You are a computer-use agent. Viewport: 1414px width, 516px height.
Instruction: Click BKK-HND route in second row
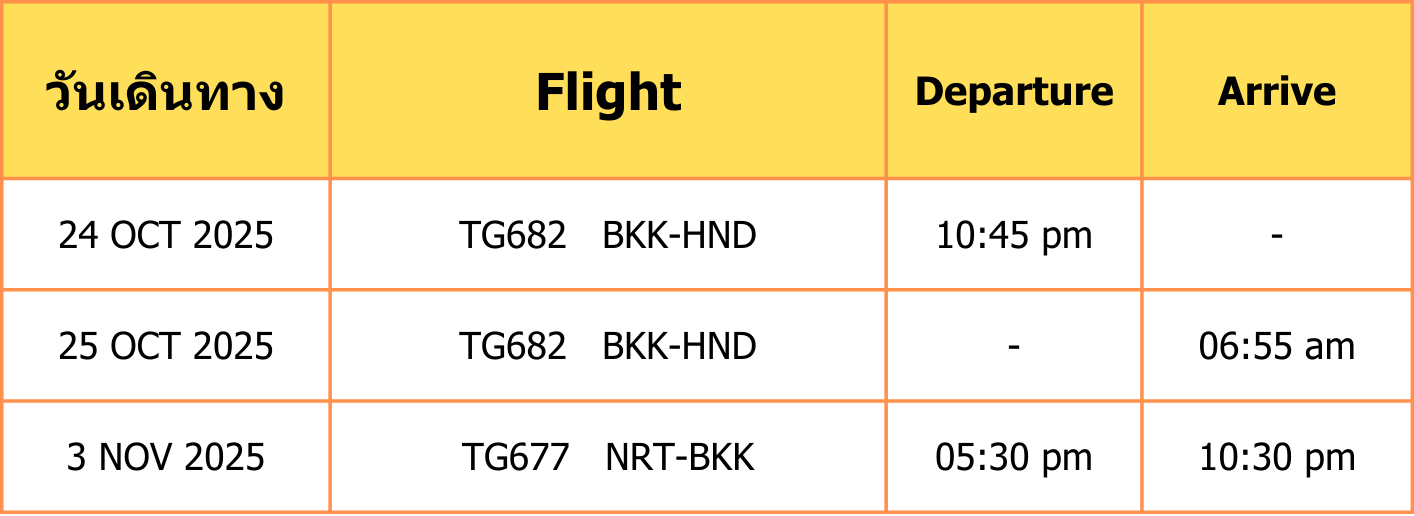tap(679, 347)
